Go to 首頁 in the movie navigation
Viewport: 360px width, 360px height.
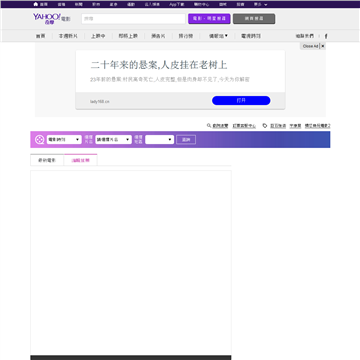click(x=41, y=36)
